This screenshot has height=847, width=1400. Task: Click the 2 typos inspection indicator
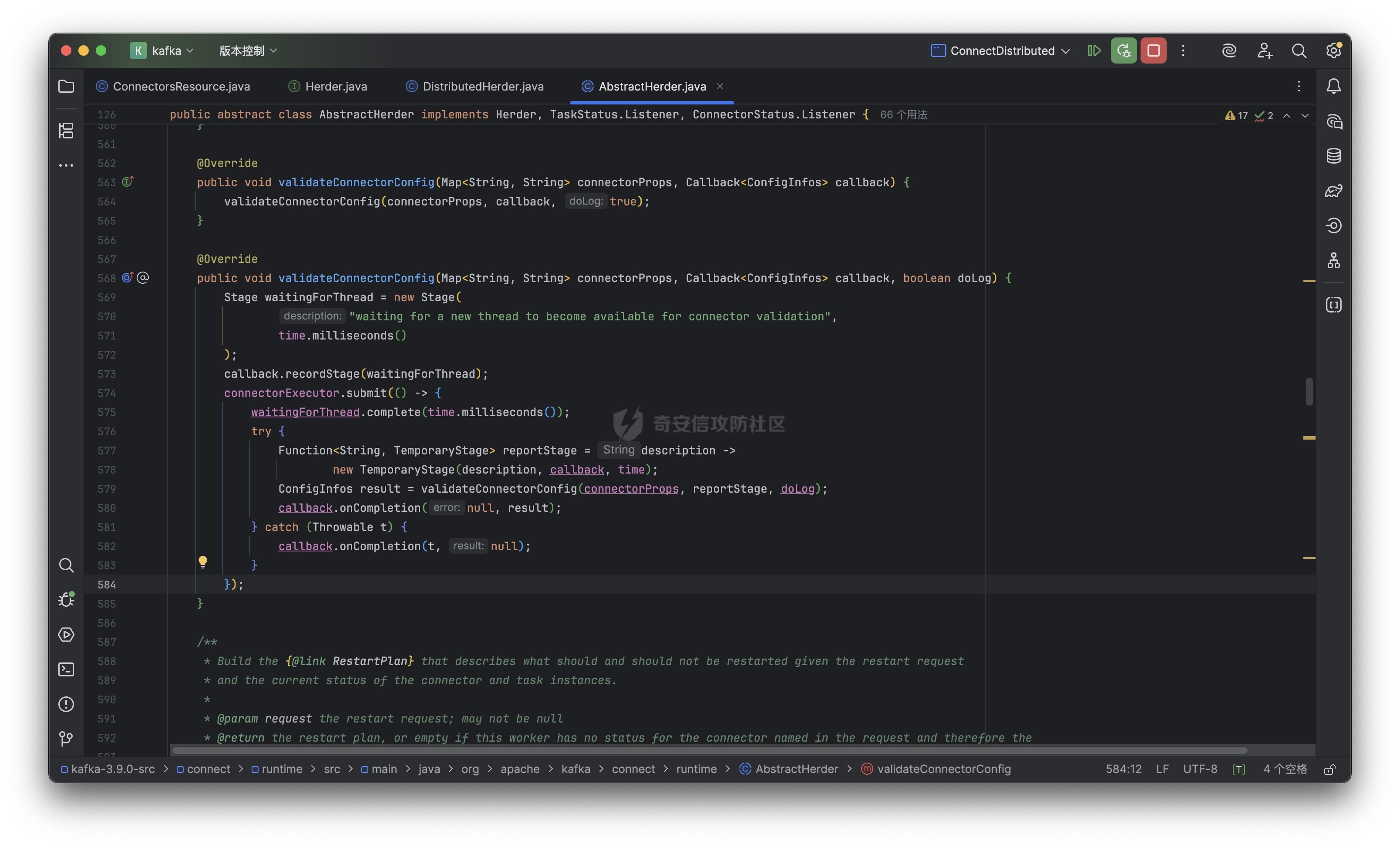[1264, 115]
